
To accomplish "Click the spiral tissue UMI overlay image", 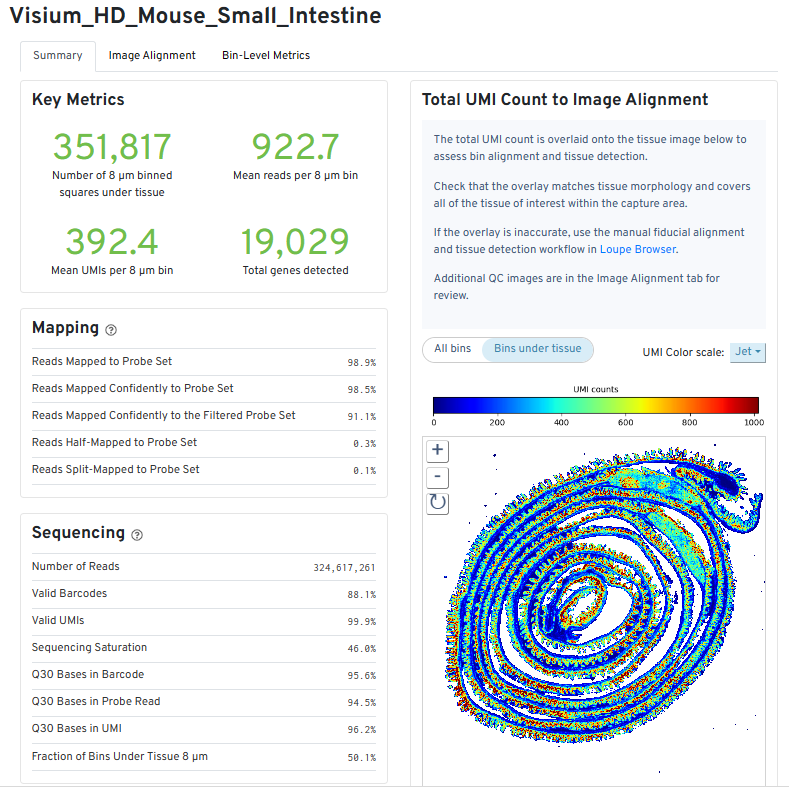I will tap(603, 595).
